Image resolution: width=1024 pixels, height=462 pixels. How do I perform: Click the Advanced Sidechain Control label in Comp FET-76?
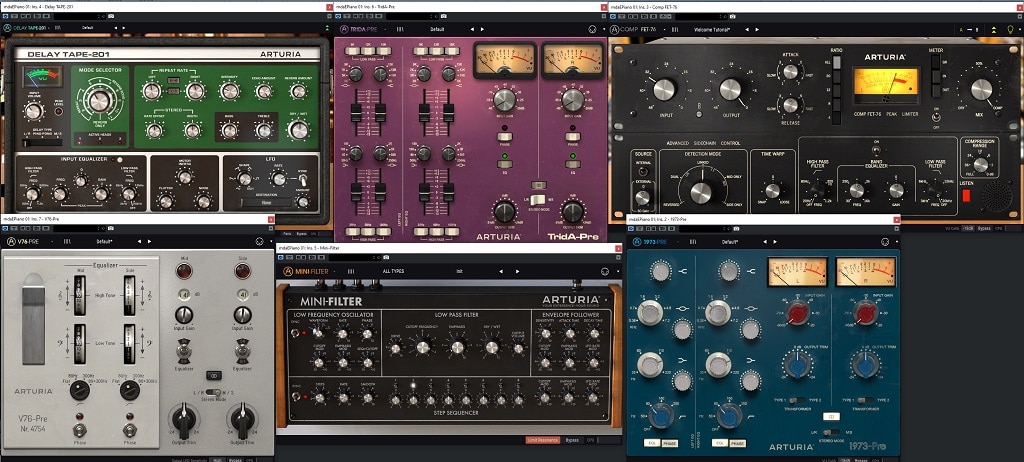tap(703, 143)
